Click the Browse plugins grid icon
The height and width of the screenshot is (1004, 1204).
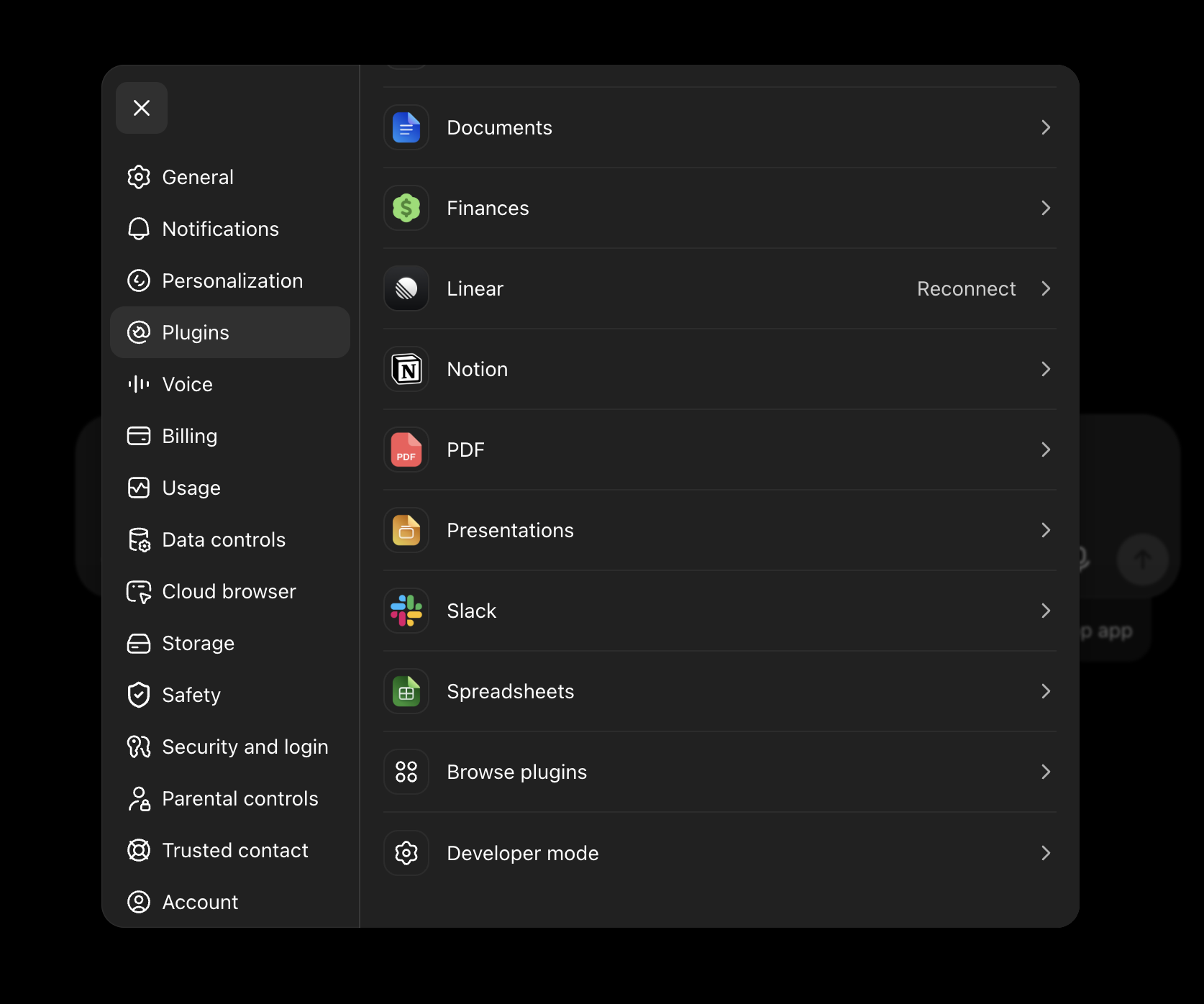click(x=406, y=772)
